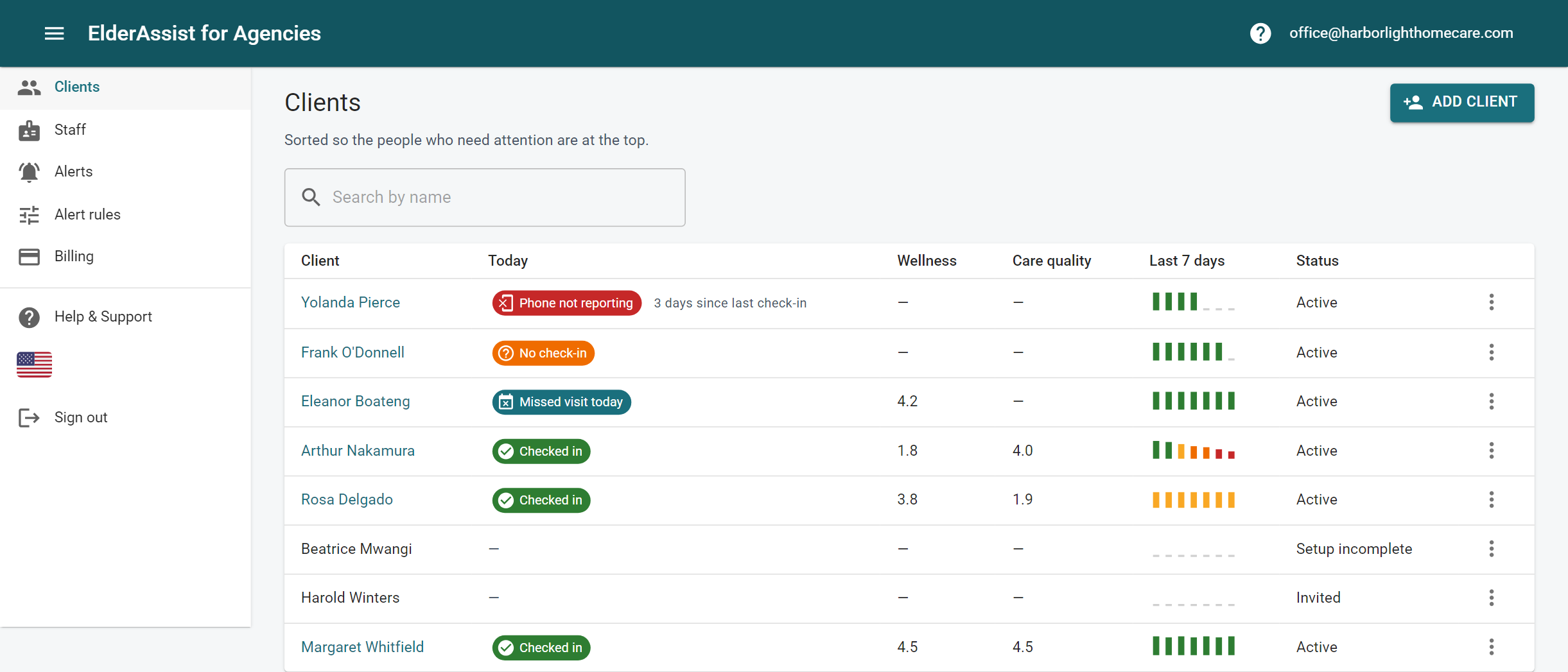Click Setup incomplete status for Beatrice Mwangi
The width and height of the screenshot is (1568, 672).
point(1354,549)
